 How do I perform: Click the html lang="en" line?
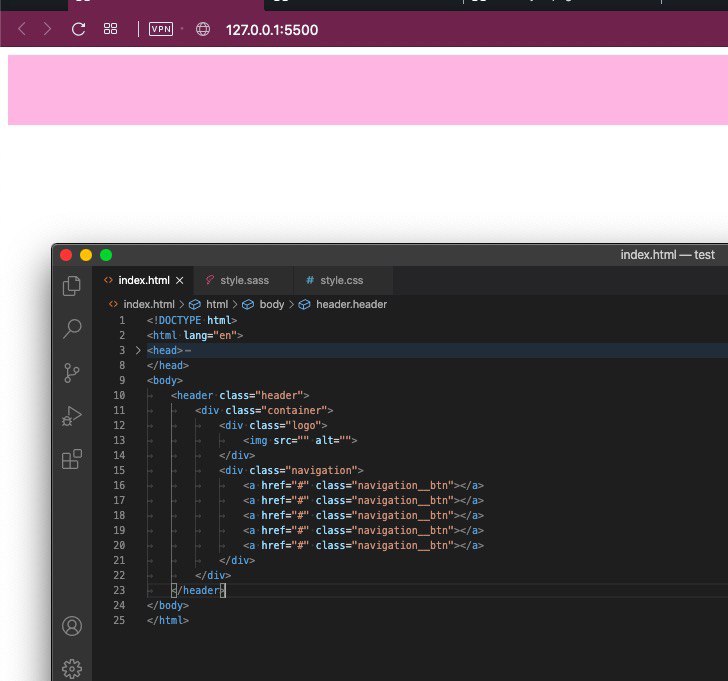[x=195, y=335]
